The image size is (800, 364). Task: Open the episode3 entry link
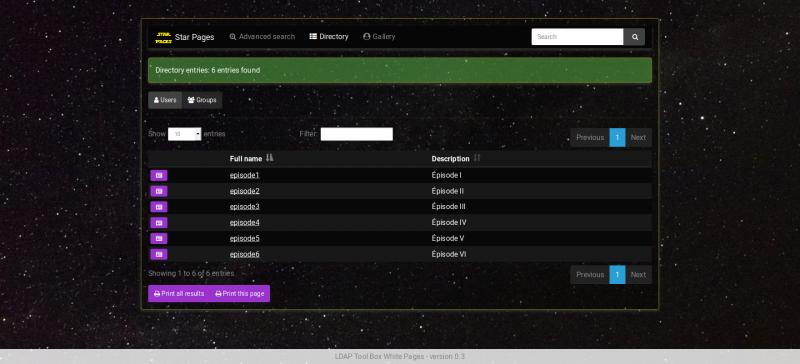pos(244,207)
